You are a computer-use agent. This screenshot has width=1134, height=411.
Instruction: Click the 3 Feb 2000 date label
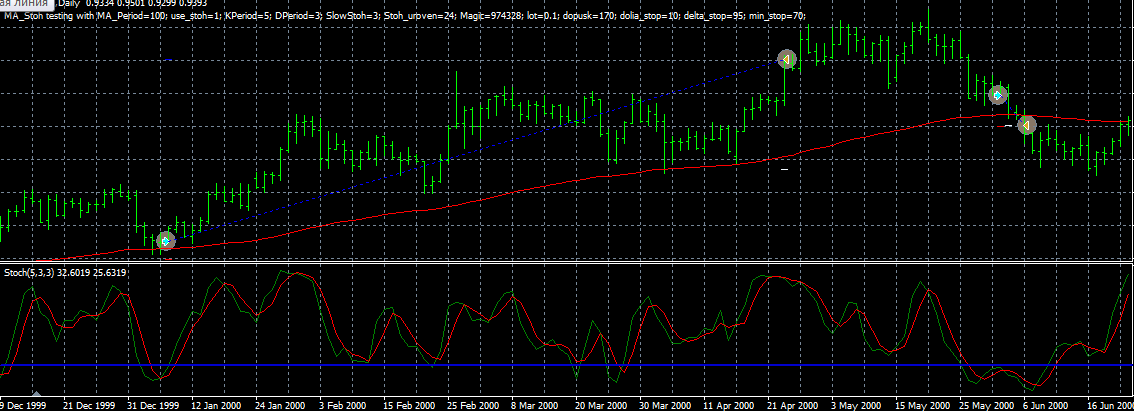pyautogui.click(x=345, y=404)
